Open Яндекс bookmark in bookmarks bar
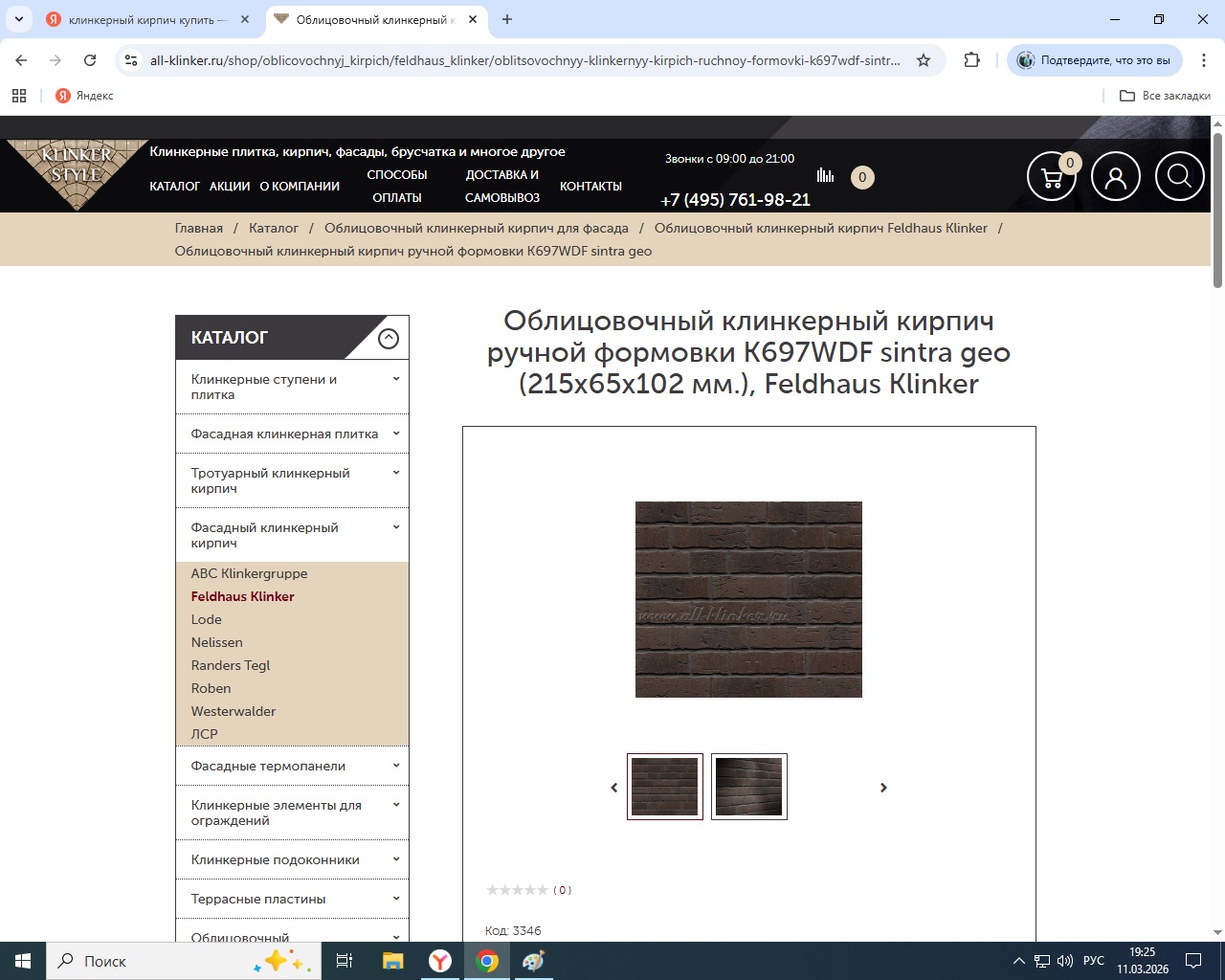1225x980 pixels. point(84,96)
